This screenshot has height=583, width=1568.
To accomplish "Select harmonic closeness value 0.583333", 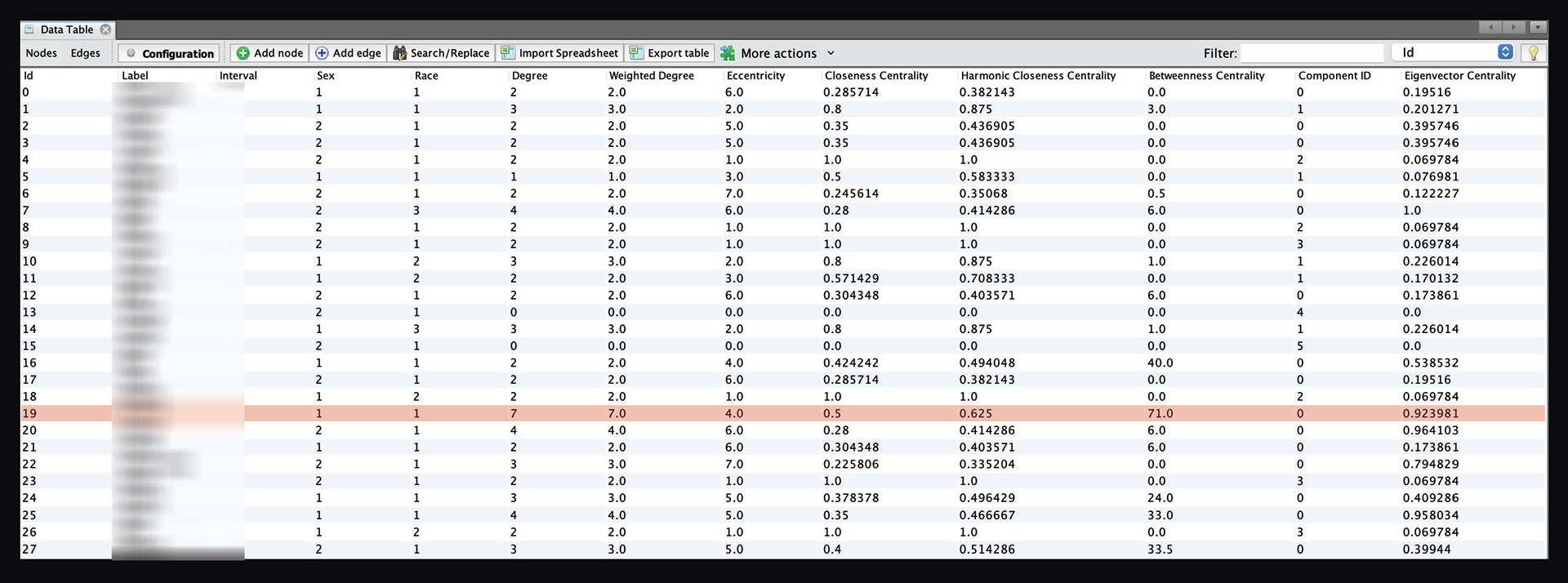I will point(987,176).
